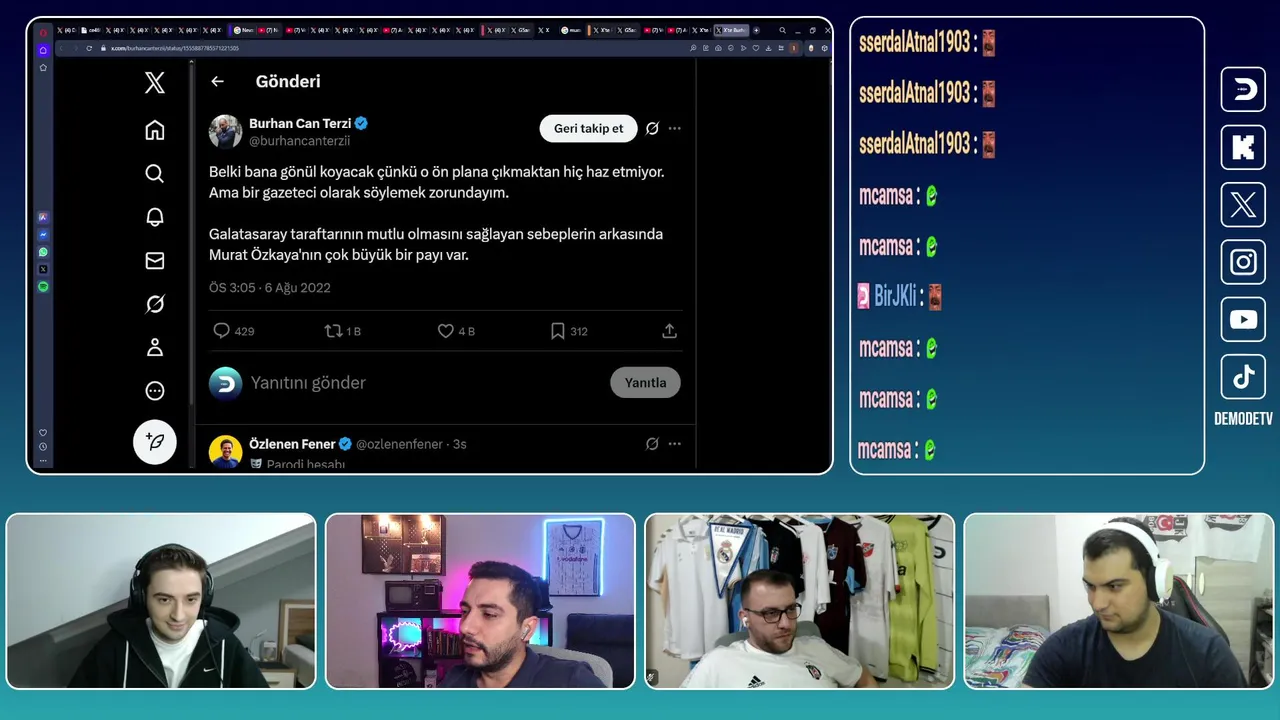The height and width of the screenshot is (720, 1280).
Task: Go to the Home feed icon
Action: 155,130
